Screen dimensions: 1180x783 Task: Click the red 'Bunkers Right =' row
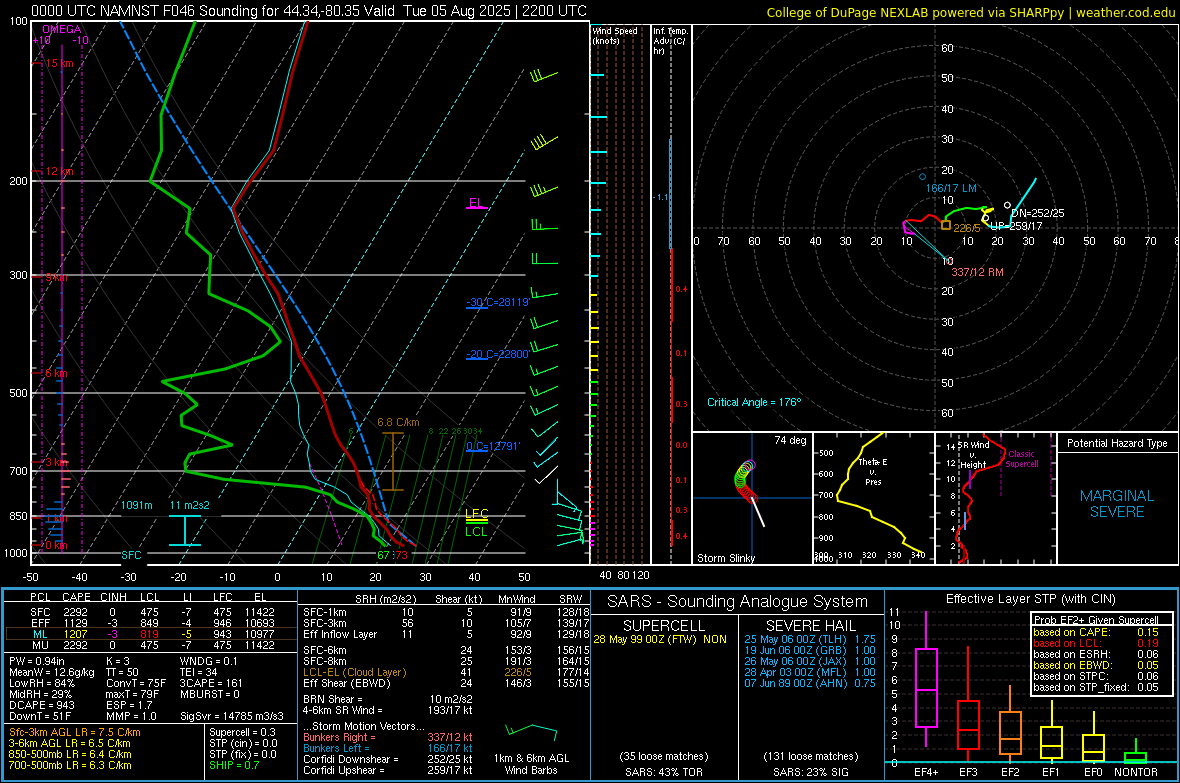[x=388, y=737]
